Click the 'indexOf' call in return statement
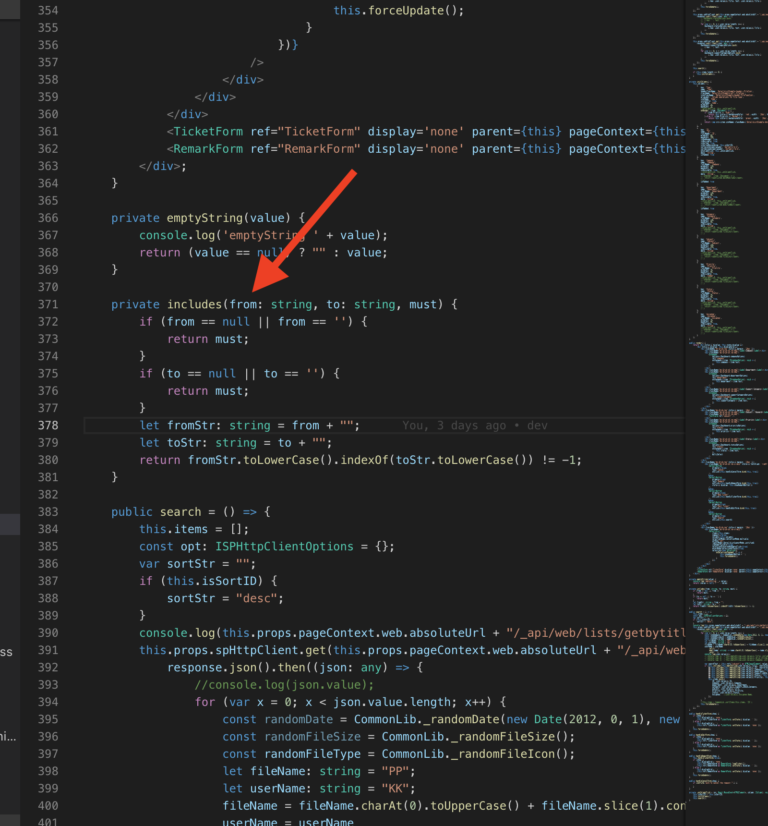 (x=365, y=460)
